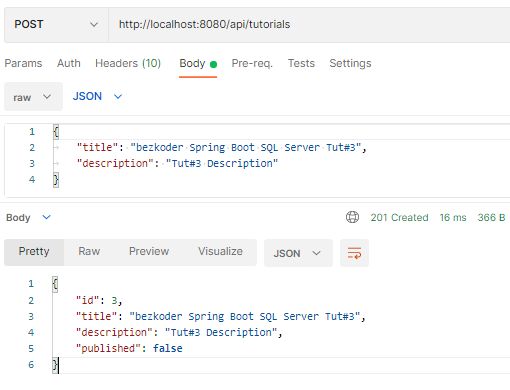Expand the response Body dropdown
510x390 pixels.
click(28, 218)
